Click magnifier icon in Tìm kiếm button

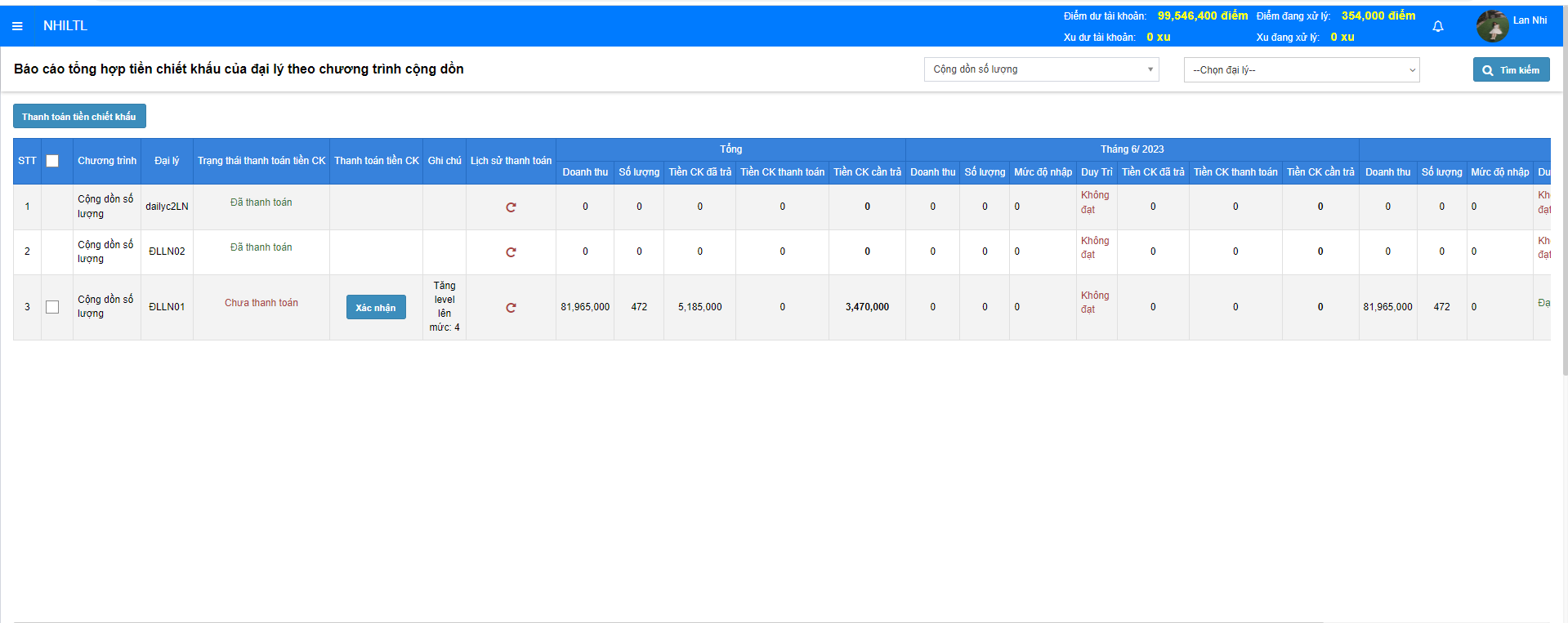tap(1488, 70)
